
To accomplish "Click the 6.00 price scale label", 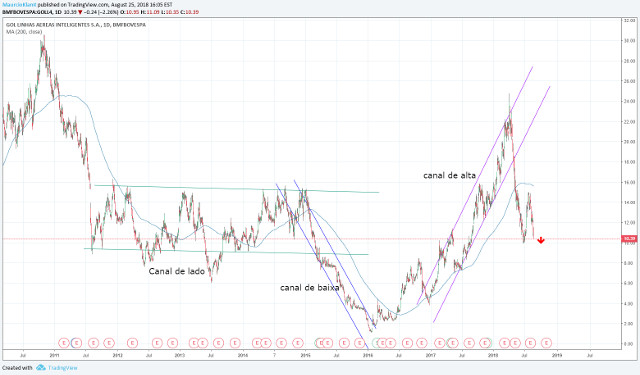I will tap(630, 283).
